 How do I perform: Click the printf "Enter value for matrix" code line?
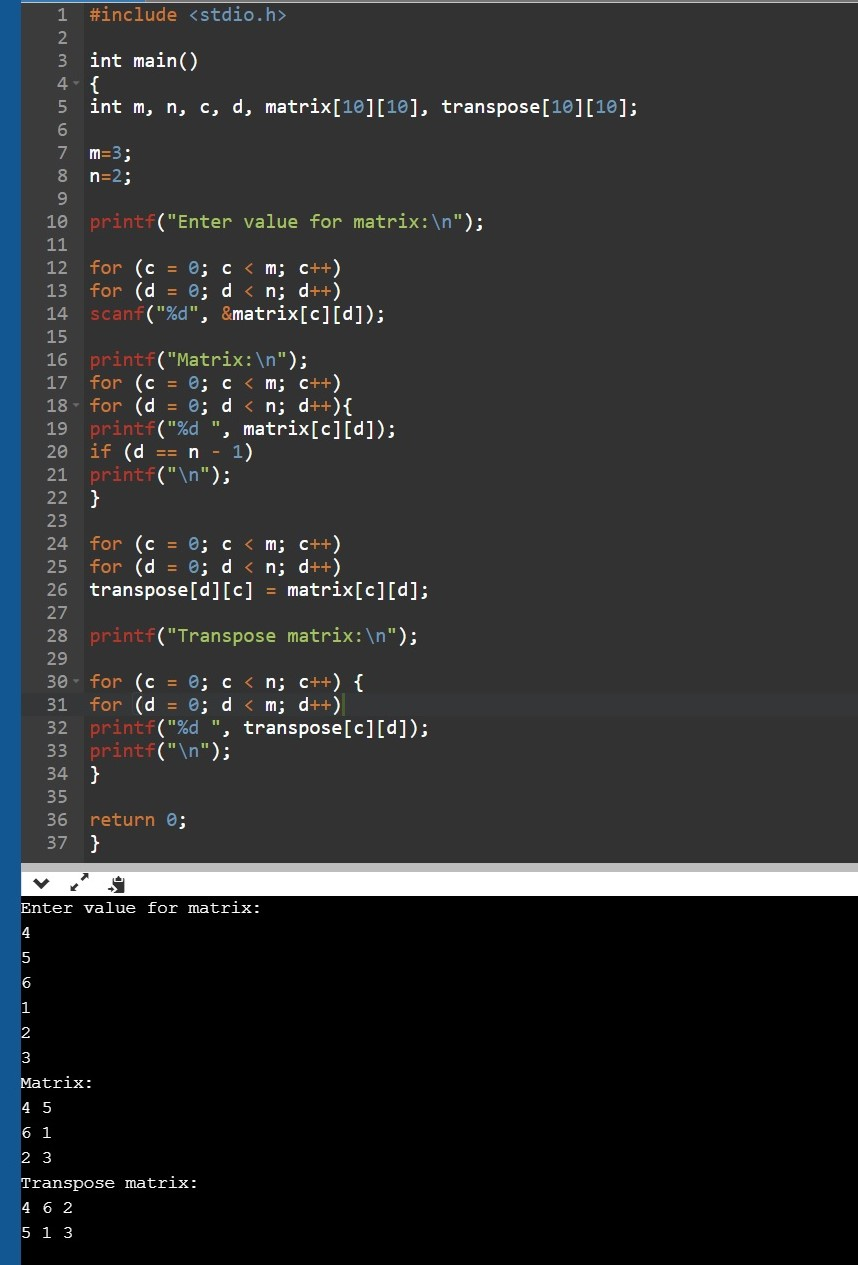click(x=287, y=222)
